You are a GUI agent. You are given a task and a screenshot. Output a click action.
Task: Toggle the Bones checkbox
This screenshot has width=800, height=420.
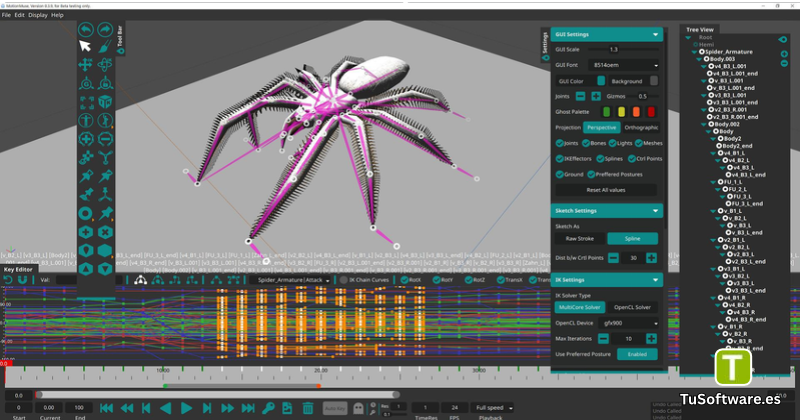tap(586, 143)
